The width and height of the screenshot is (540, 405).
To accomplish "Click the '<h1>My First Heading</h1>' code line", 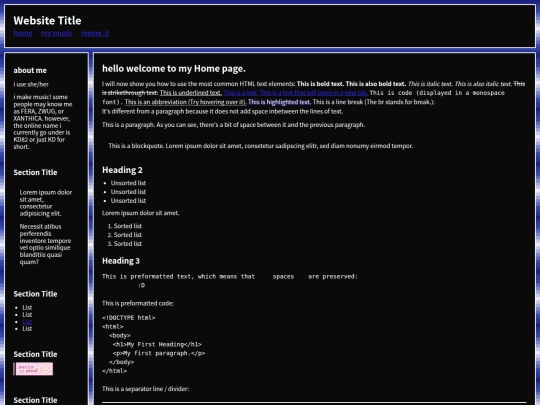I will click(157, 344).
